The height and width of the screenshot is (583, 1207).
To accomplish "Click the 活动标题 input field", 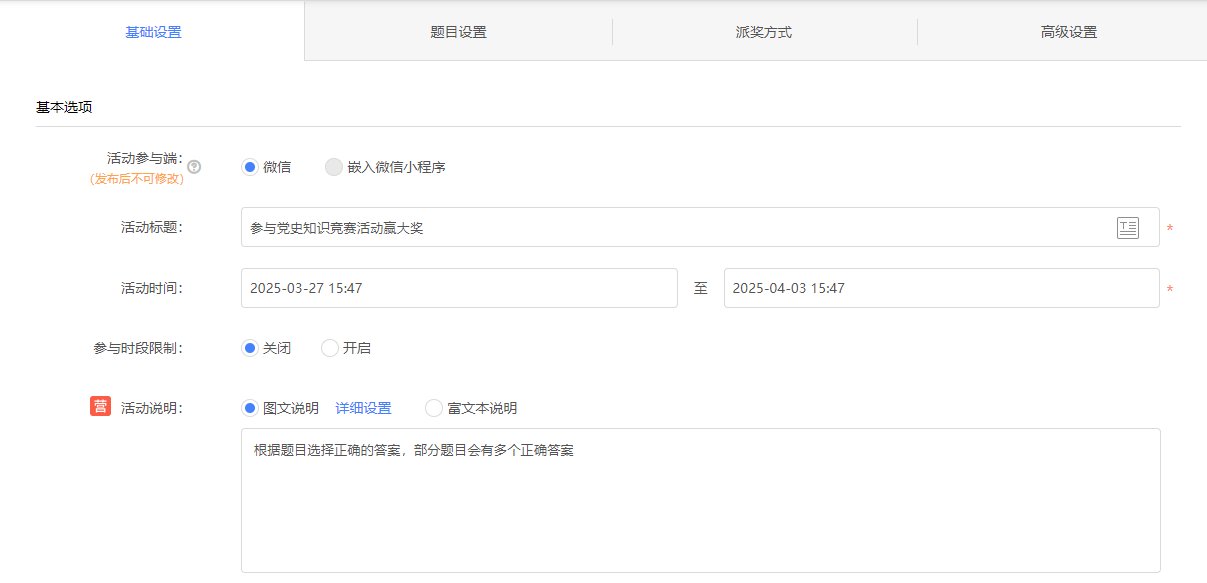I will pos(700,228).
